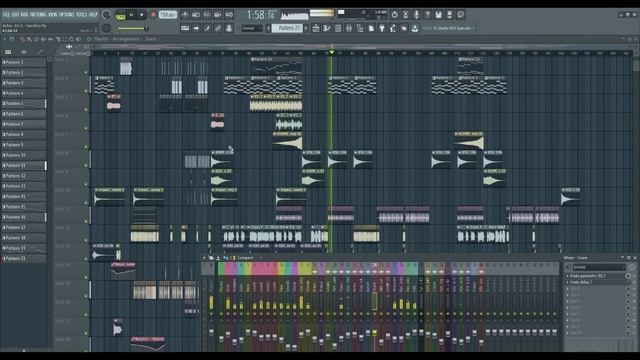The height and width of the screenshot is (360, 640).
Task: Toggle auto scrolling arrow icon
Action: click(x=196, y=28)
